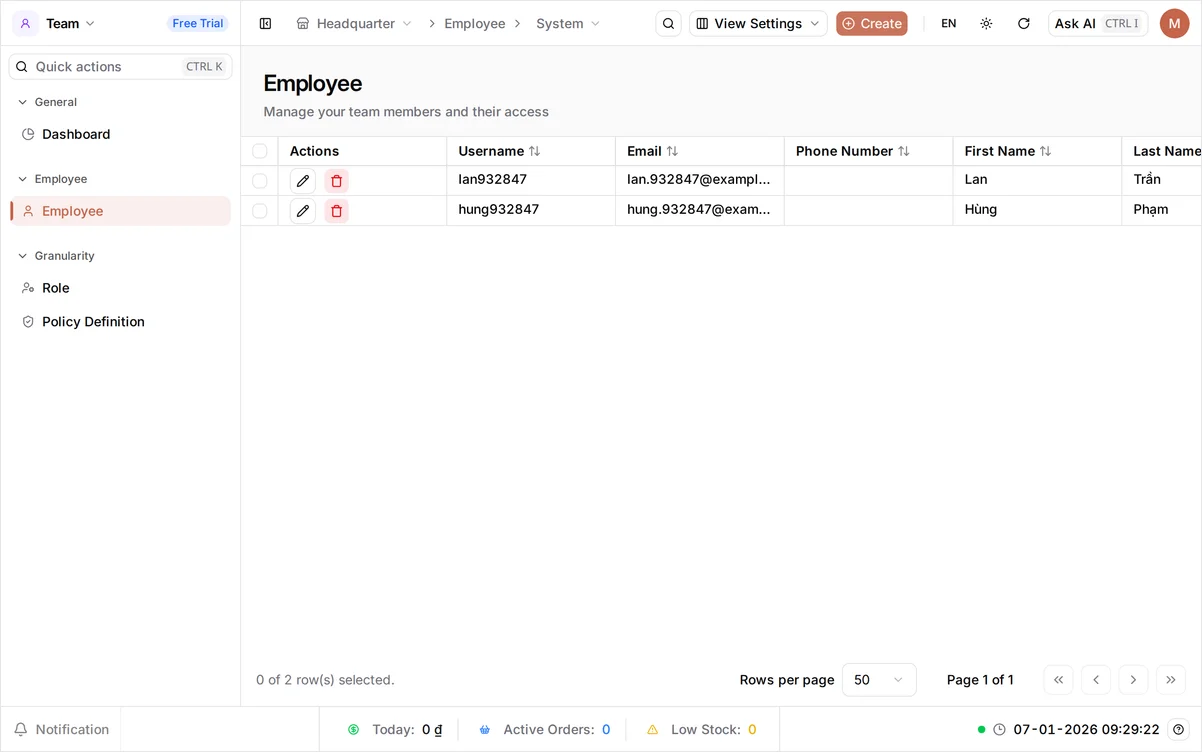The width and height of the screenshot is (1202, 752).
Task: Toggle light theme sun icon
Action: 986,23
